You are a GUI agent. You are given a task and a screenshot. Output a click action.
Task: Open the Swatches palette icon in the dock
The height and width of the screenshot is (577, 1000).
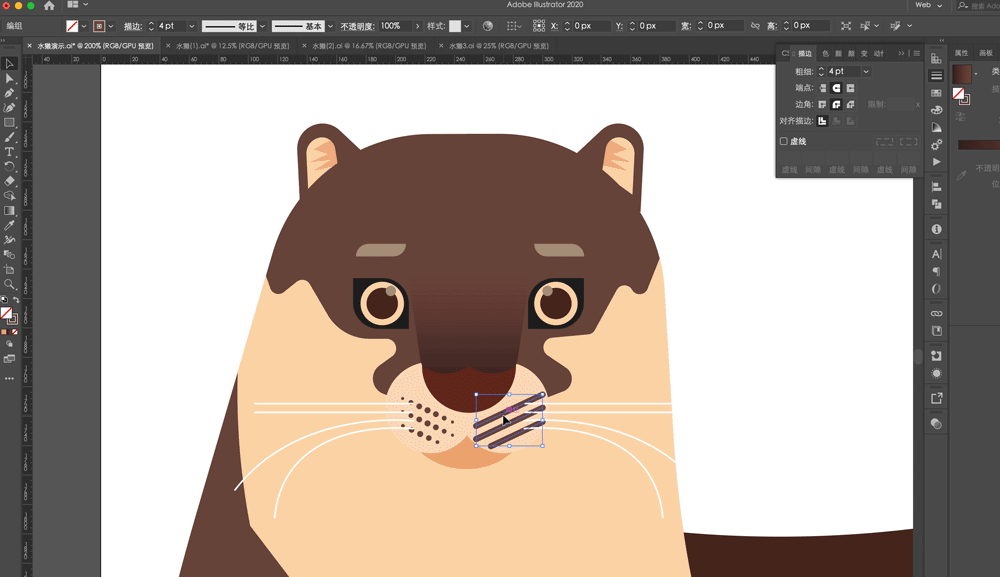(936, 93)
